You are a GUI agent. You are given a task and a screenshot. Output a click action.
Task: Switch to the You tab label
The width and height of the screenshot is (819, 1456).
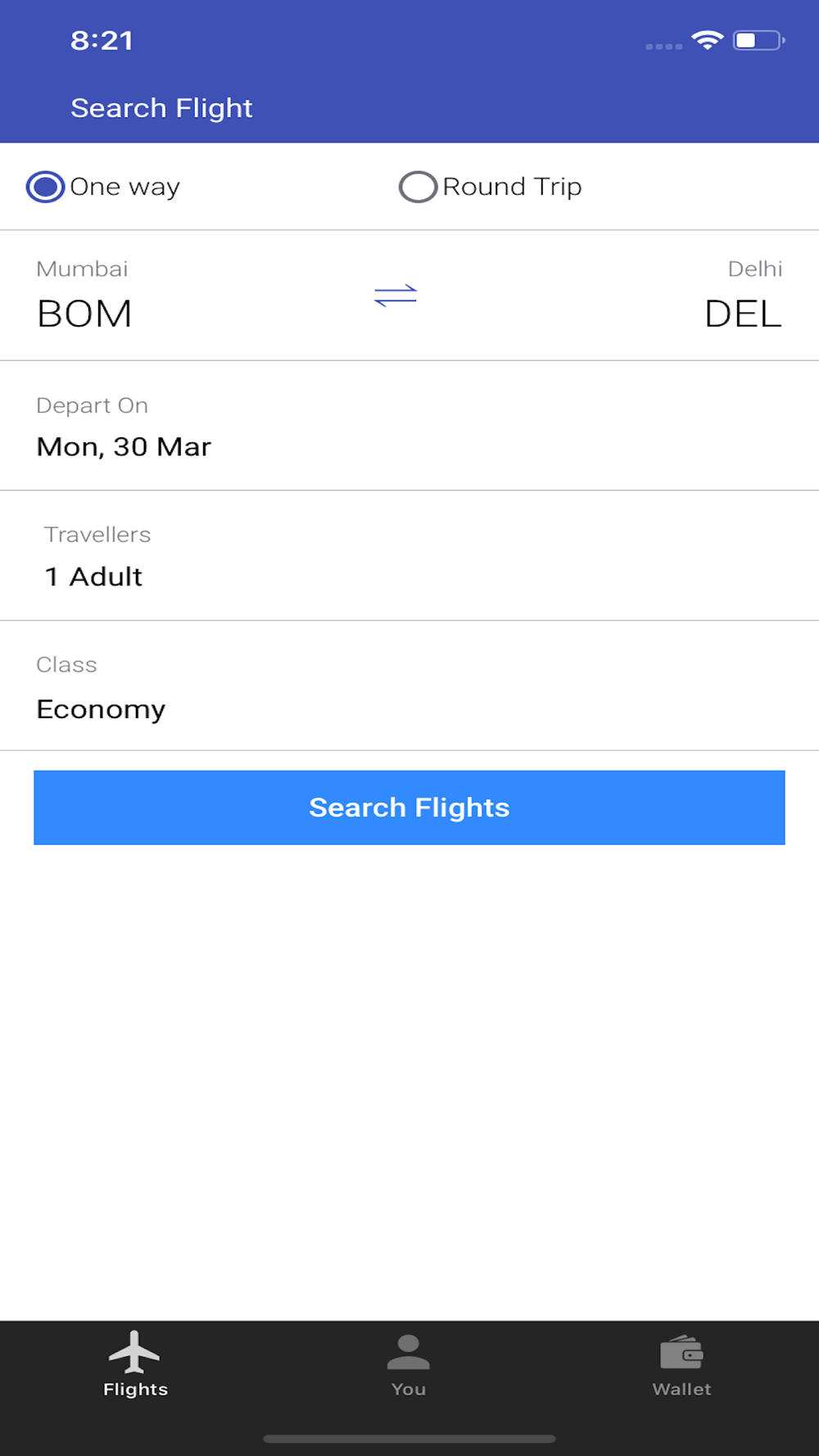pyautogui.click(x=409, y=1389)
